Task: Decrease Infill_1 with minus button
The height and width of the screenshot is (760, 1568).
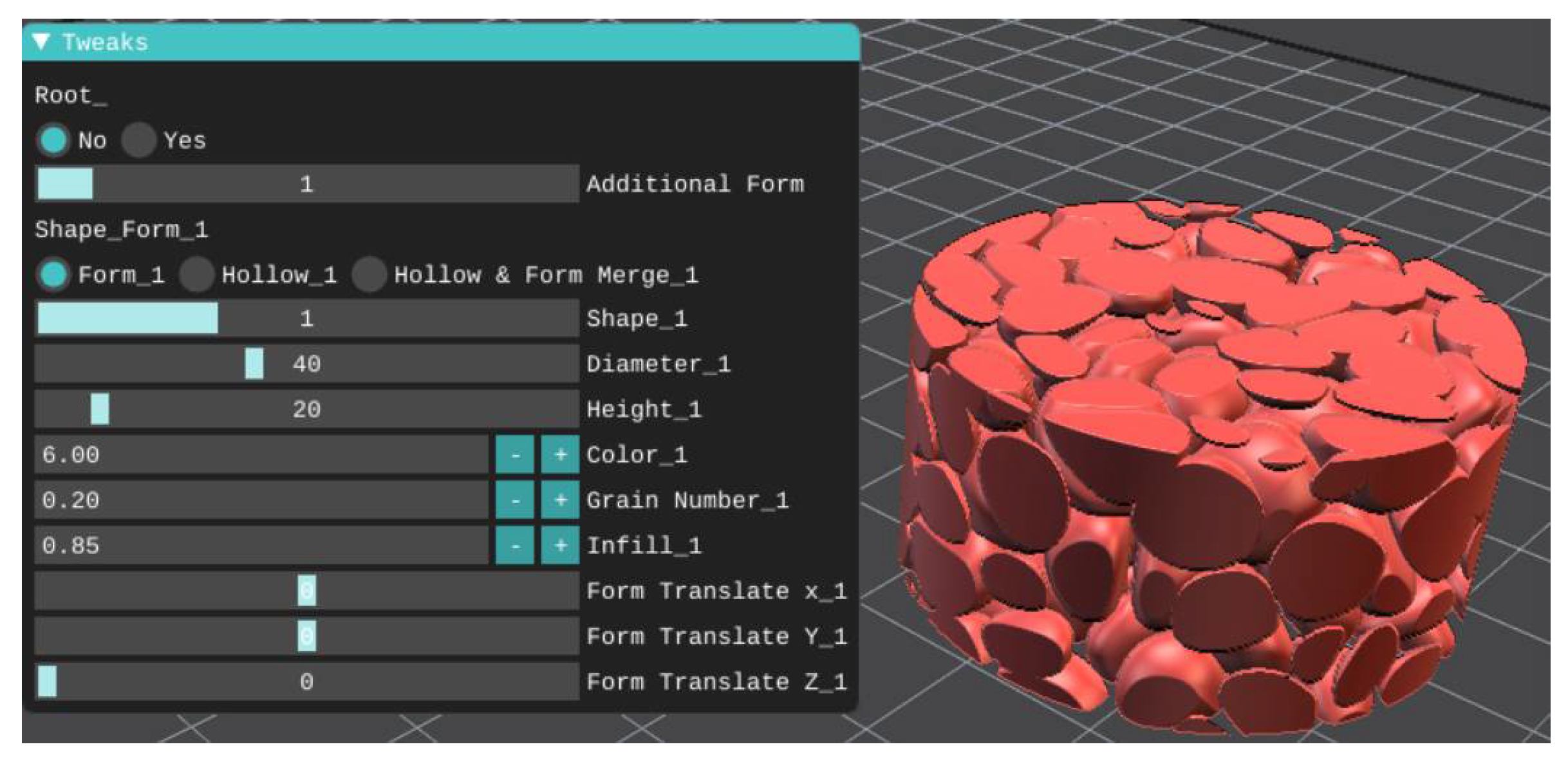Action: 514,546
